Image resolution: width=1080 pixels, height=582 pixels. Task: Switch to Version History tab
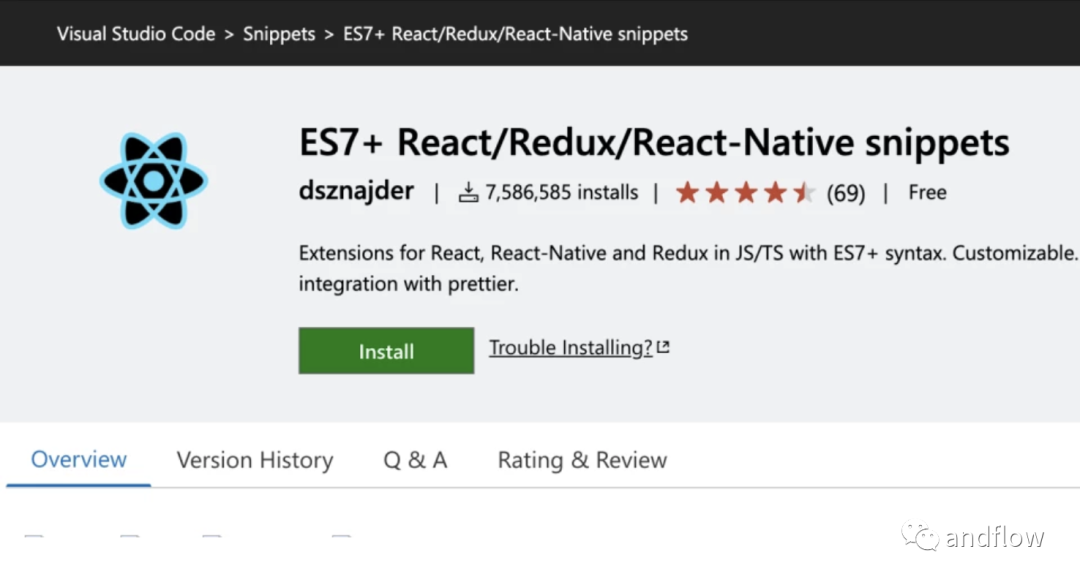pos(255,460)
